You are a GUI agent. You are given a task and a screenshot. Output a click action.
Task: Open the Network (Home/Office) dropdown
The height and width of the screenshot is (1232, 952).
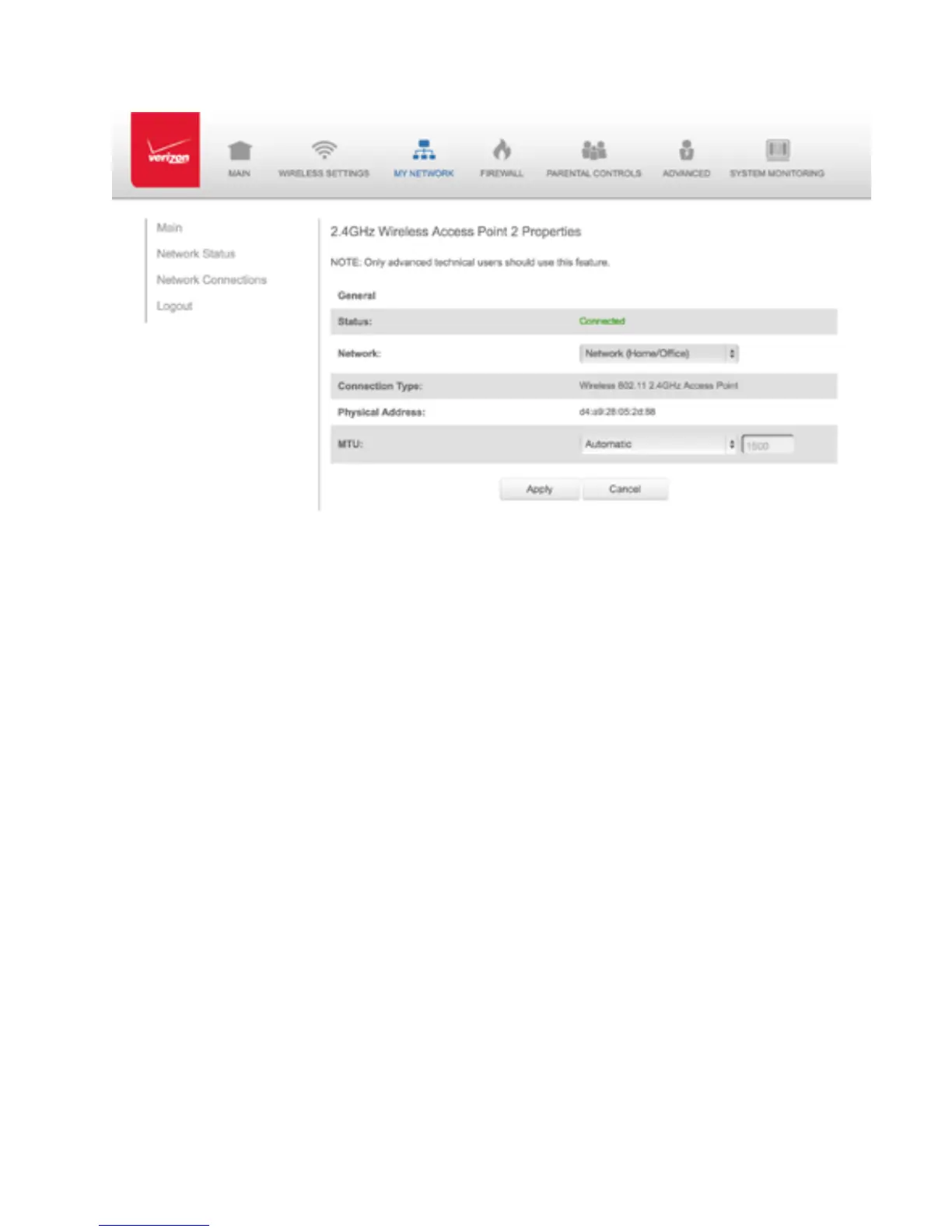click(659, 354)
